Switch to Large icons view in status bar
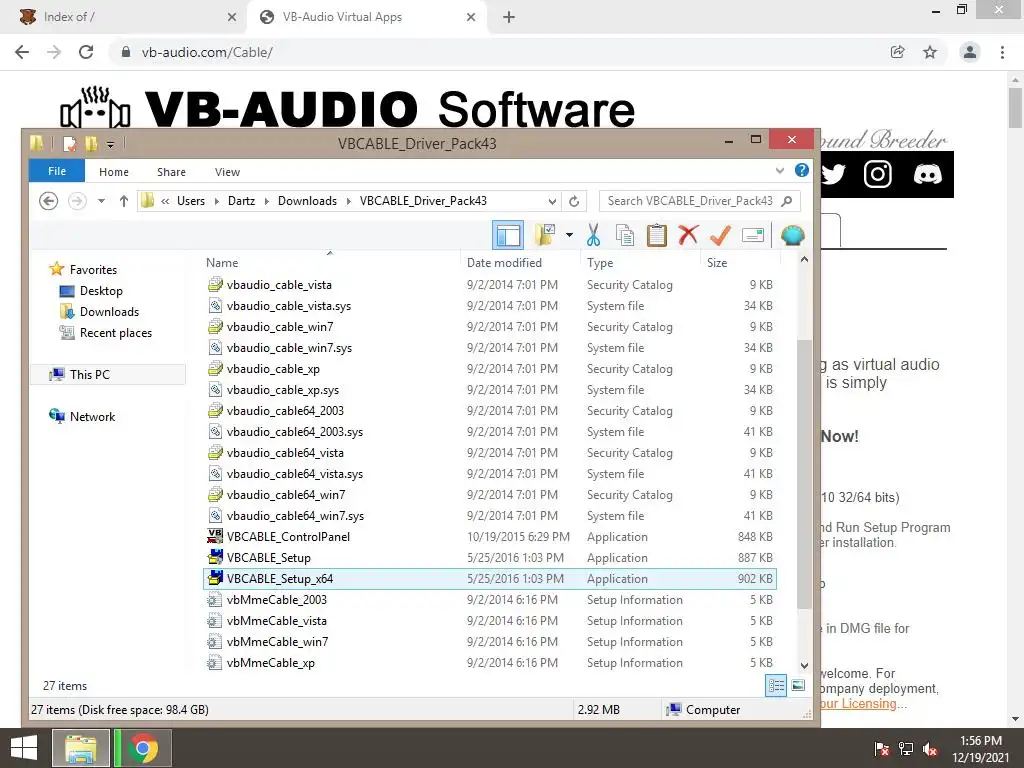The height and width of the screenshot is (768, 1024). 798,685
